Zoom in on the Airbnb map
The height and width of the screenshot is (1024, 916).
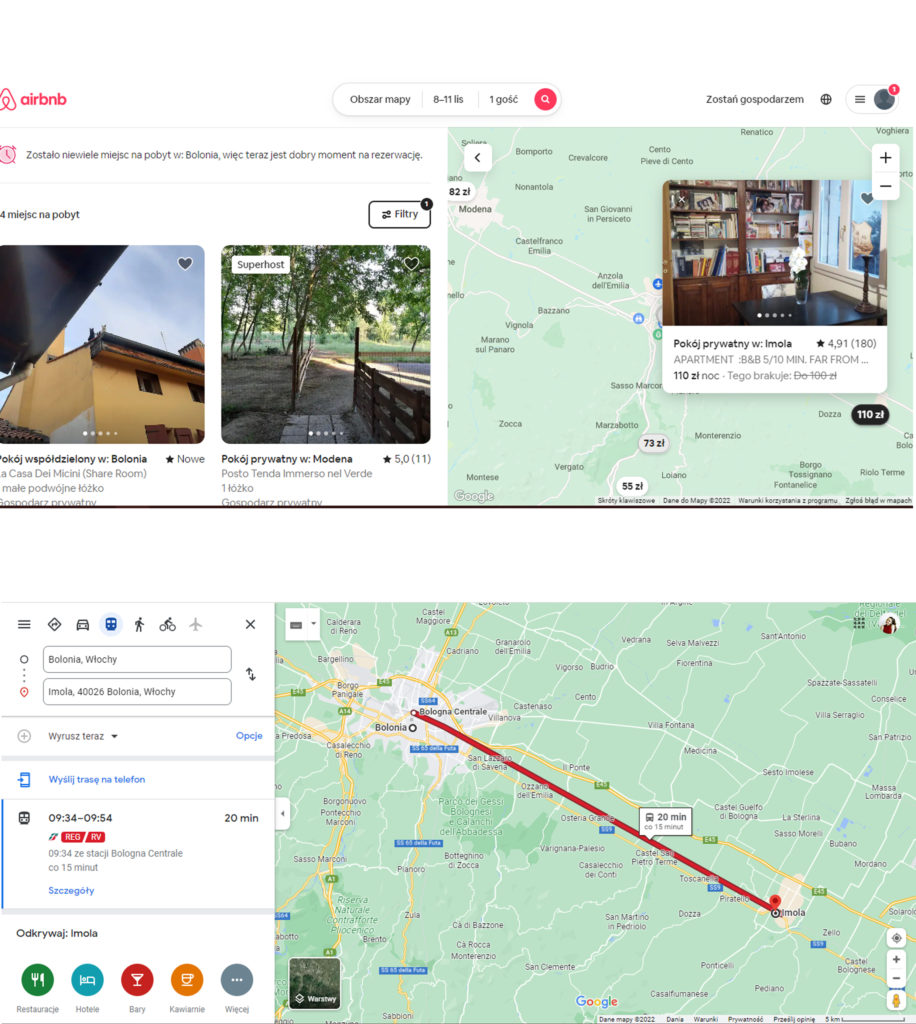[x=885, y=157]
